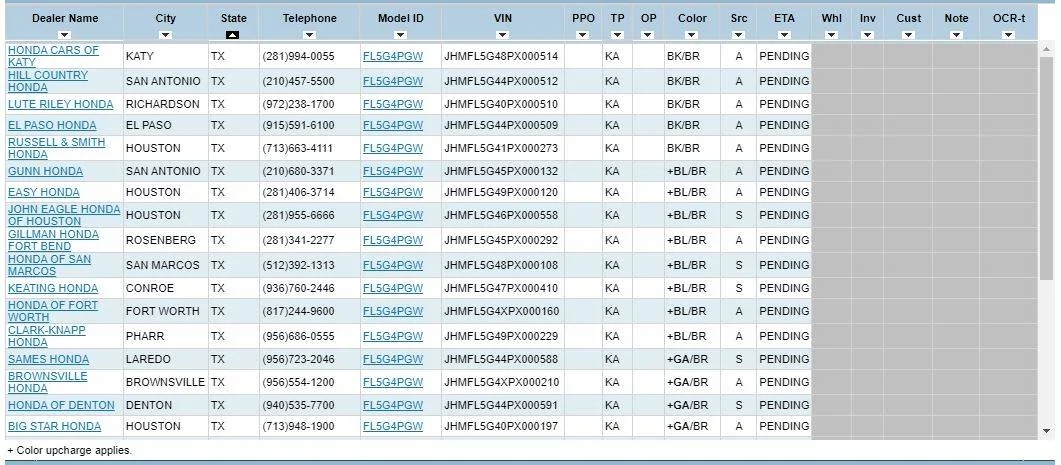Open the PPO column filter dropdown

[583, 35]
